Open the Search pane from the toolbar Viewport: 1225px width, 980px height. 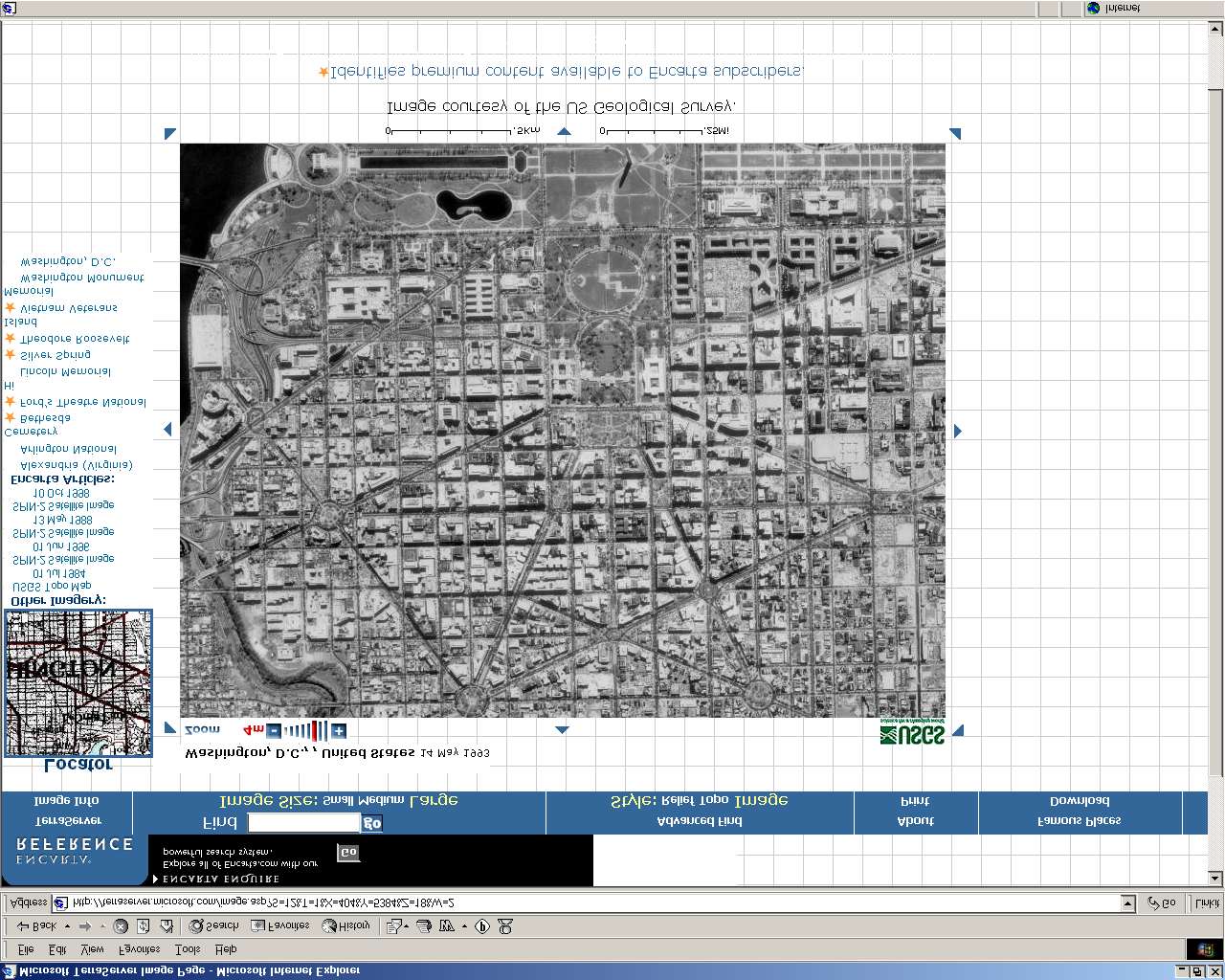[x=213, y=926]
